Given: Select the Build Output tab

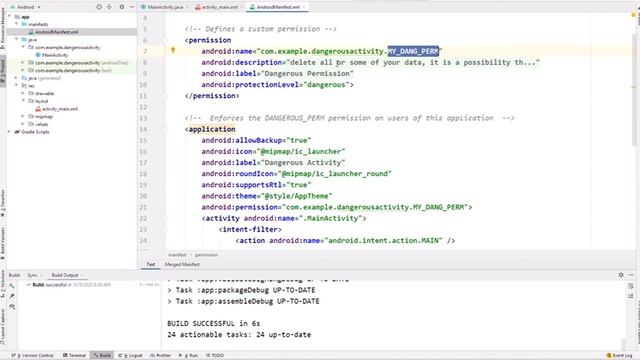Looking at the screenshot, I should [64, 275].
